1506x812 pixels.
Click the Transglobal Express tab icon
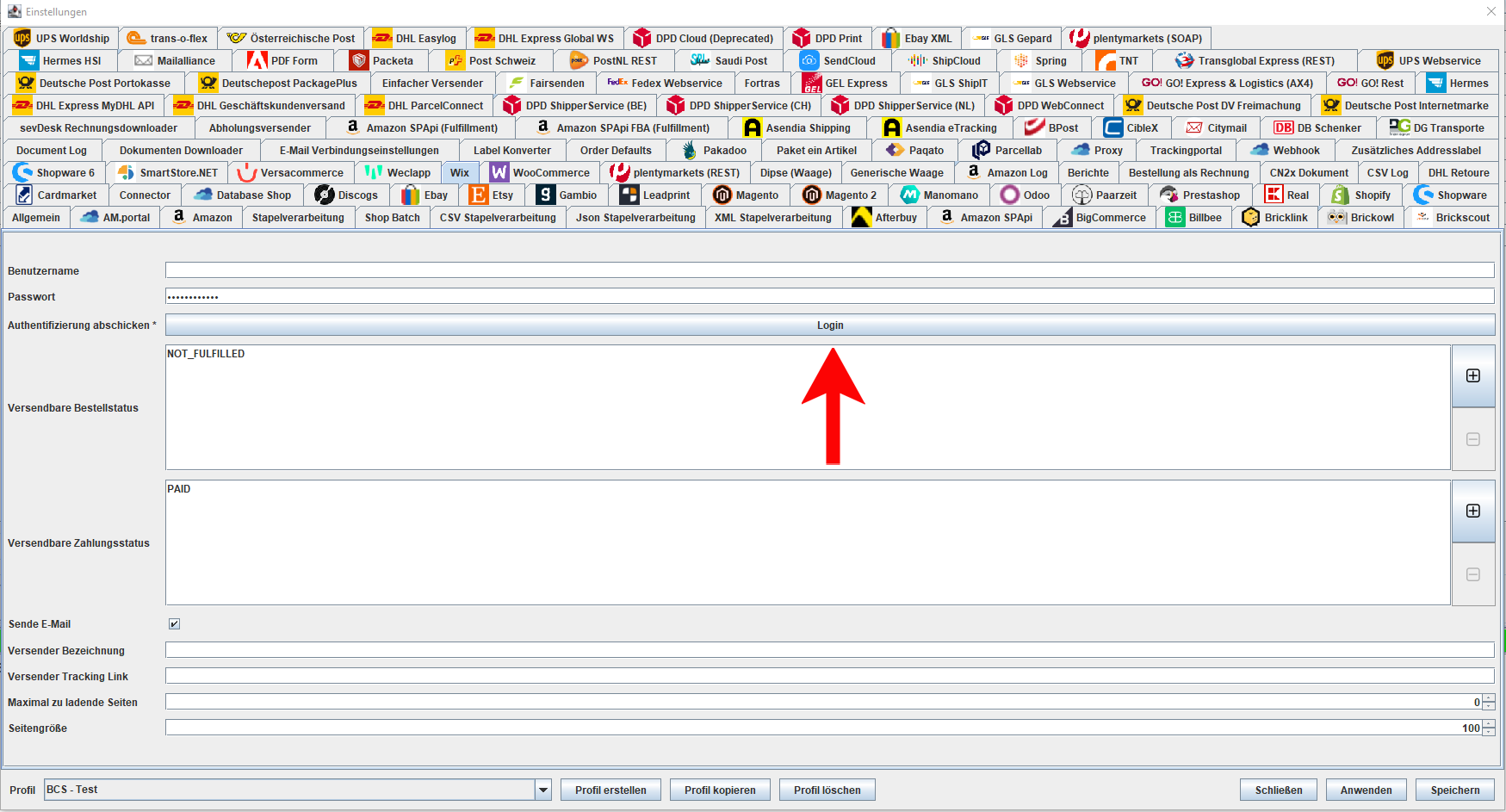(x=1185, y=60)
